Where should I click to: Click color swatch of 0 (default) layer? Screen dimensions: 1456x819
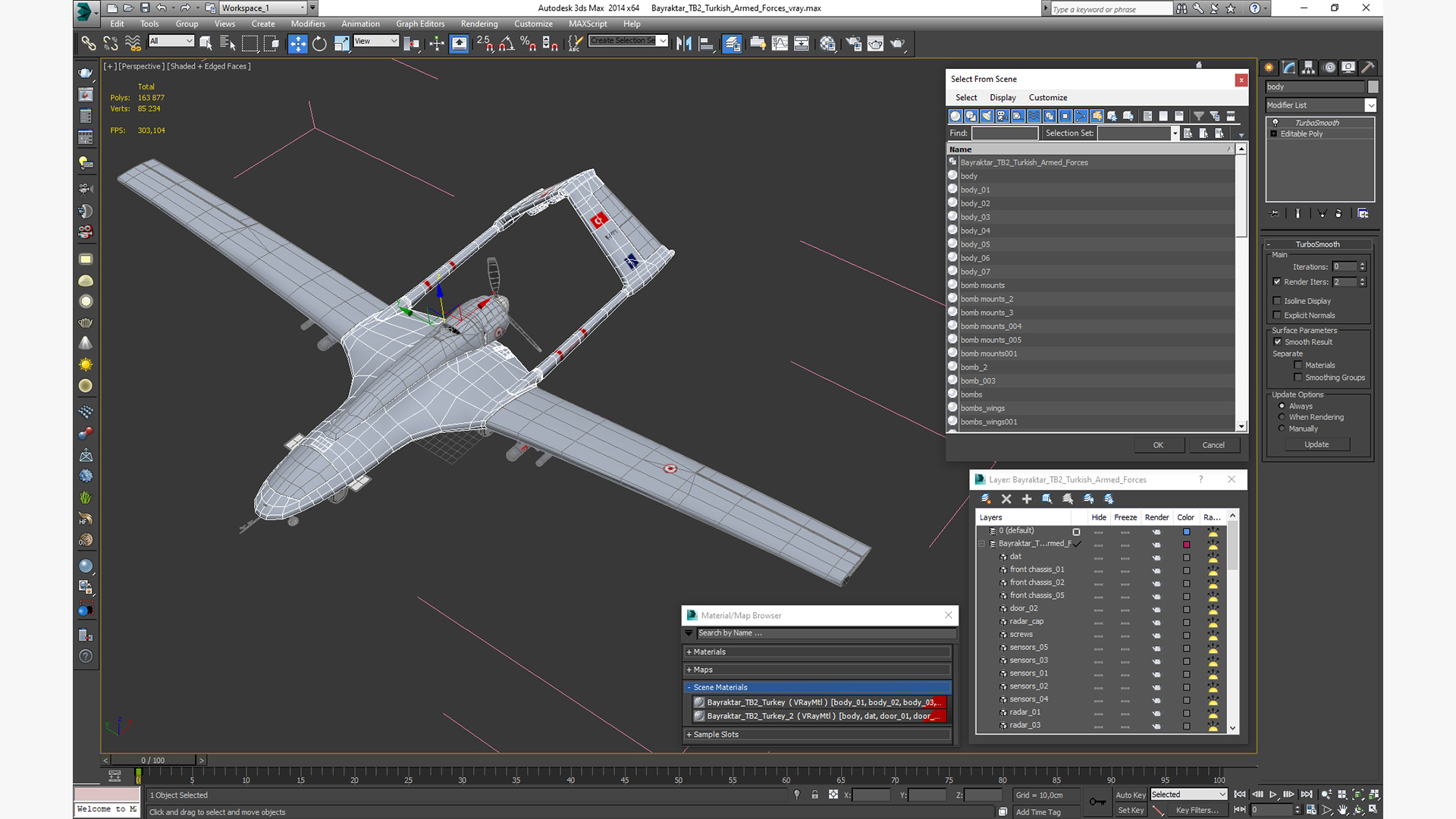tap(1186, 532)
